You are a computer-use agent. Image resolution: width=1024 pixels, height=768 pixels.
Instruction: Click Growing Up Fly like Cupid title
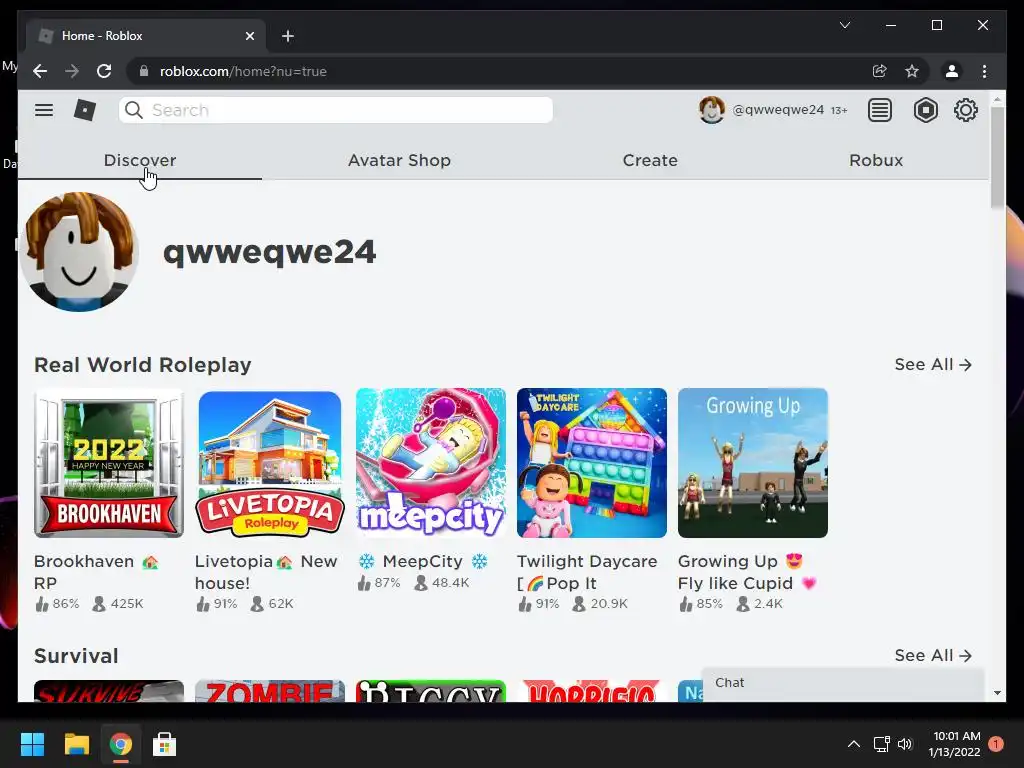click(747, 571)
